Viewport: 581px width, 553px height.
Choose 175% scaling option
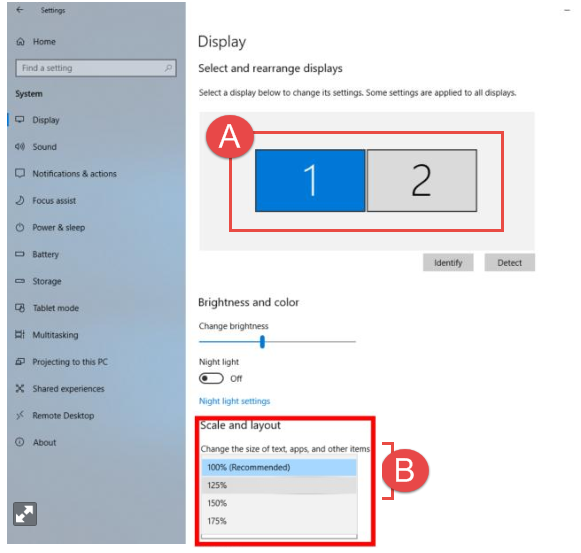point(279,521)
